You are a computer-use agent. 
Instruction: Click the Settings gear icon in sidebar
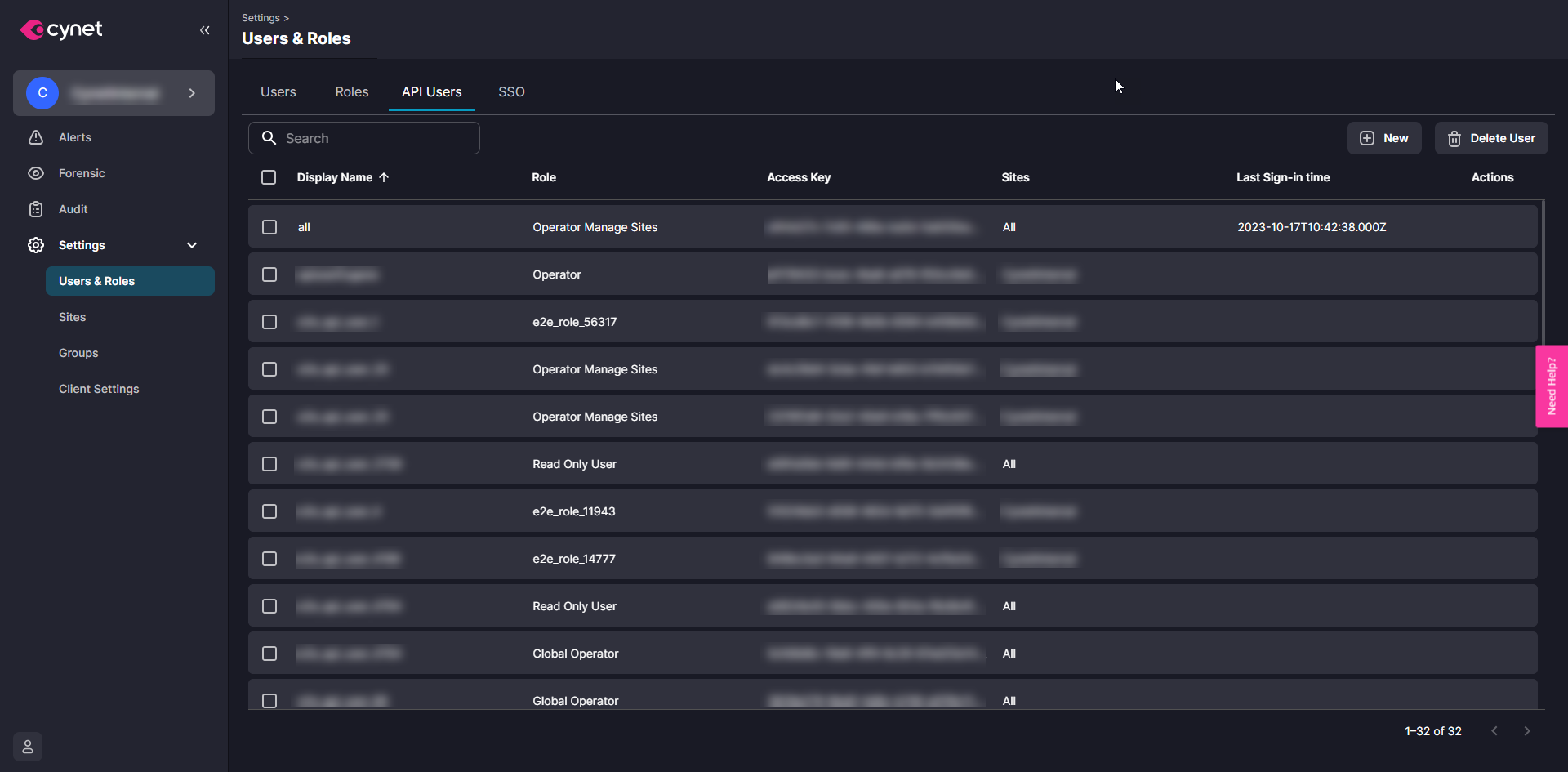(36, 245)
